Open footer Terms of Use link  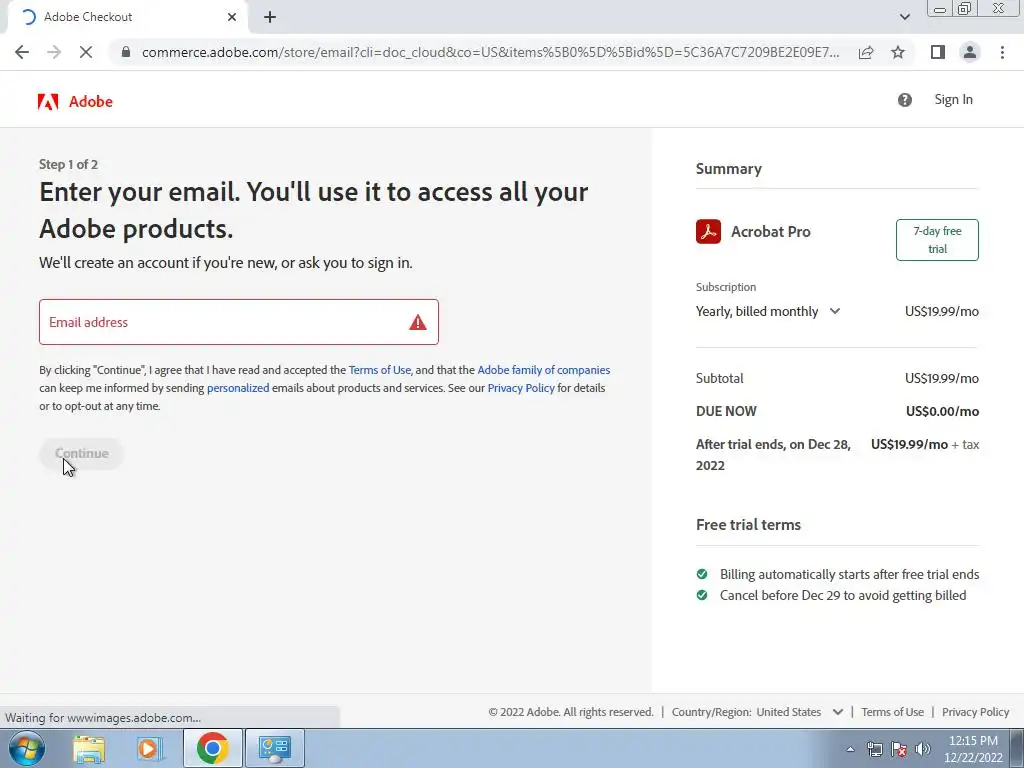(892, 712)
